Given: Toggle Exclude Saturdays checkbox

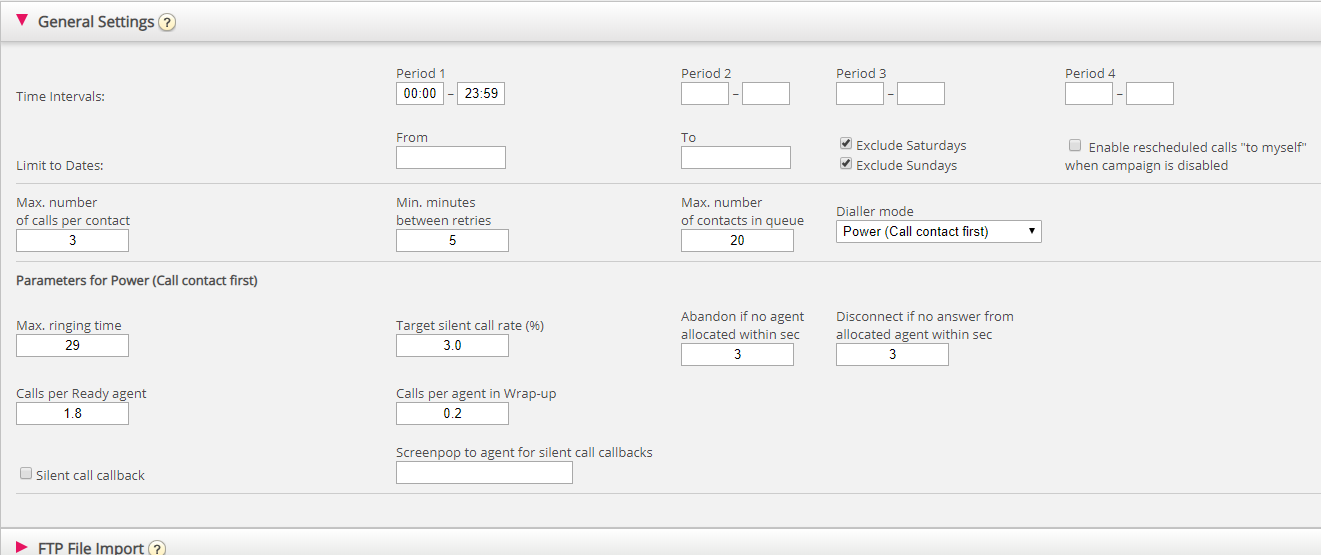Looking at the screenshot, I should (846, 144).
